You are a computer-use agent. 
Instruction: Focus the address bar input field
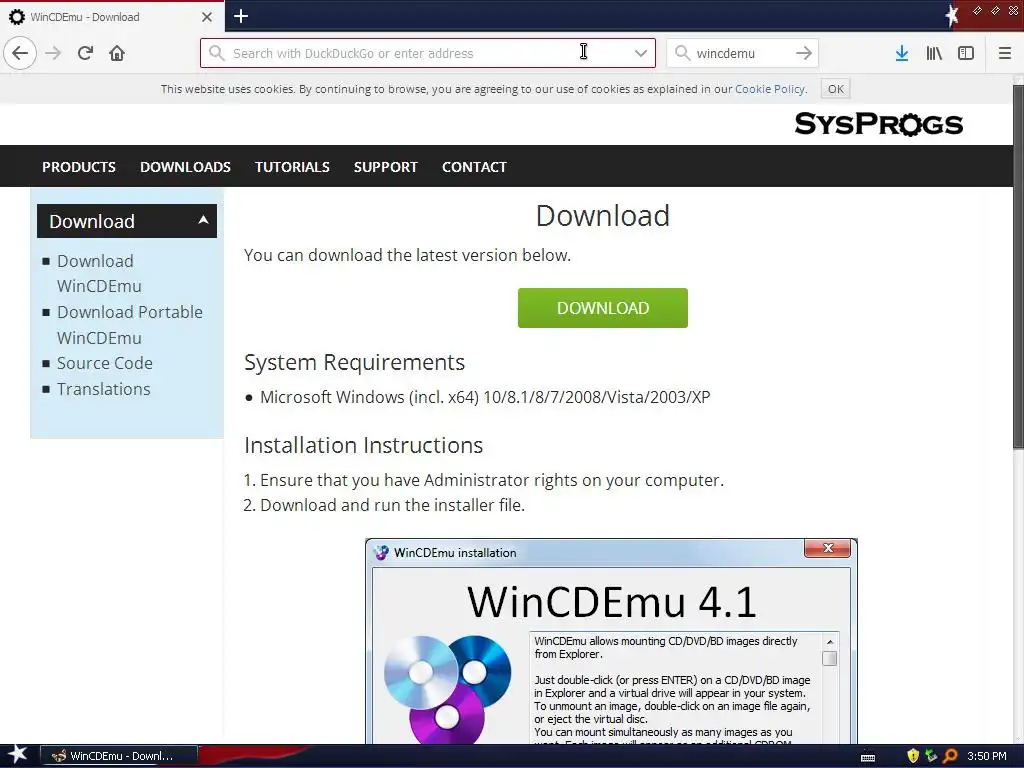click(x=428, y=53)
